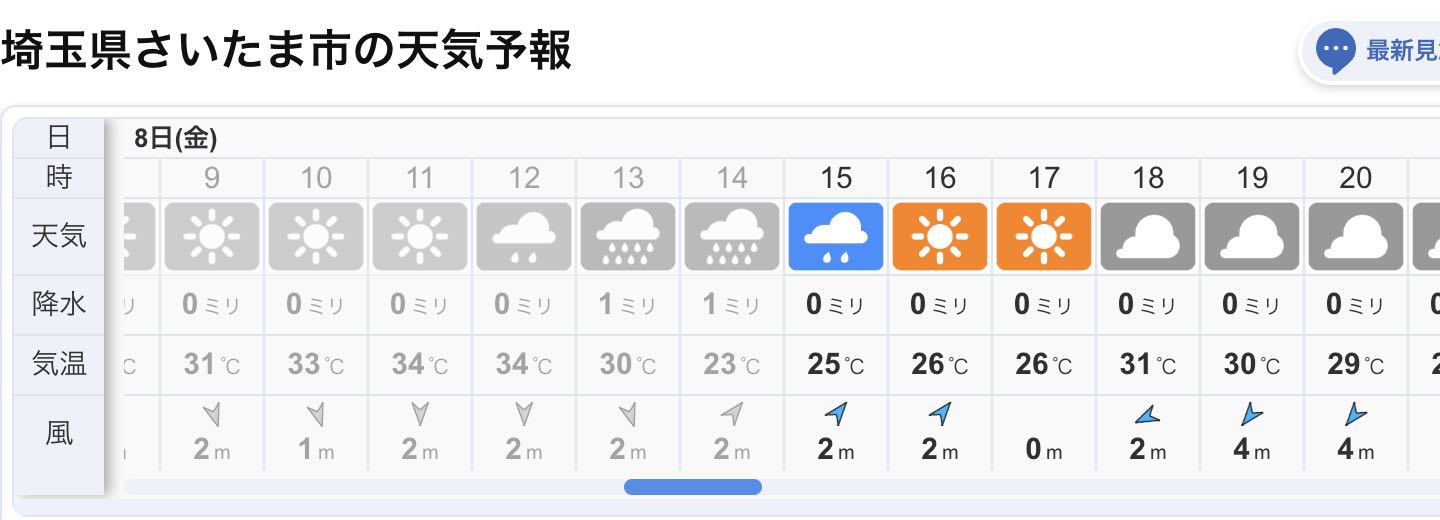Select the light rain icon at hour 12
This screenshot has width=1440, height=520.
[524, 237]
